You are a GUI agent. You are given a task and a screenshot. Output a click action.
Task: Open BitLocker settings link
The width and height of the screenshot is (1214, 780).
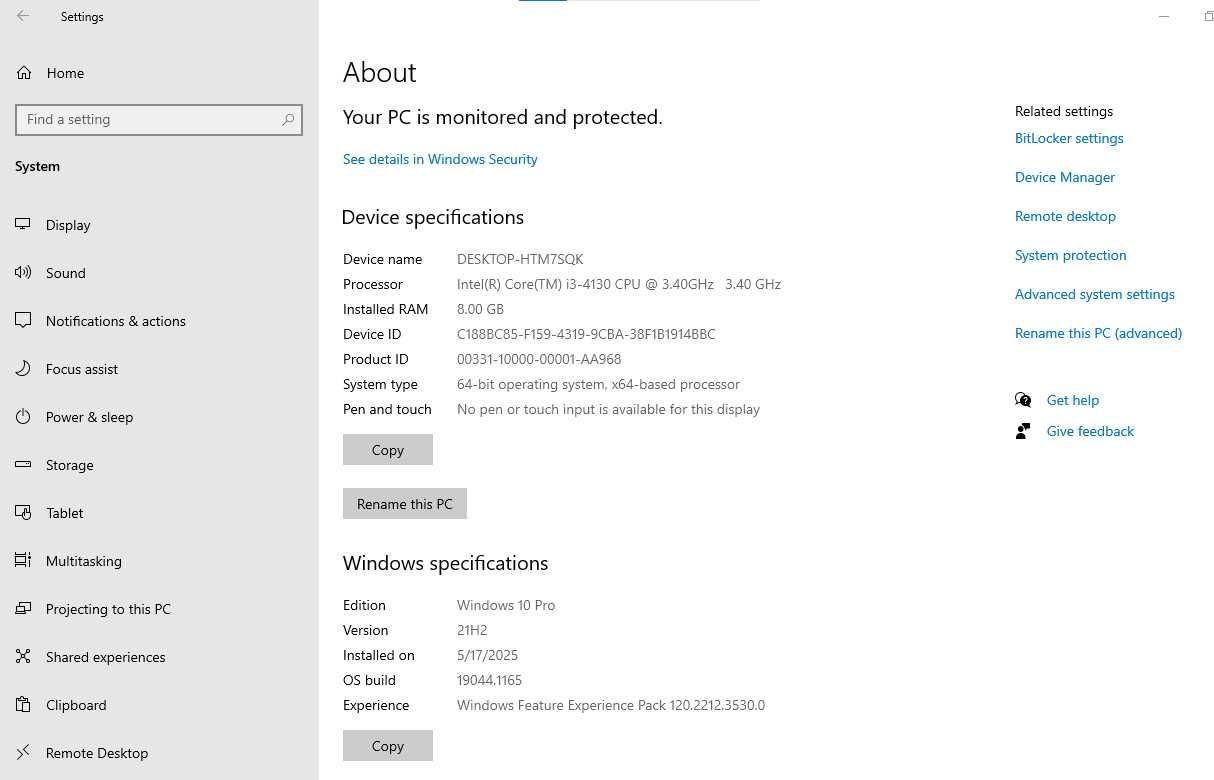(x=1069, y=138)
